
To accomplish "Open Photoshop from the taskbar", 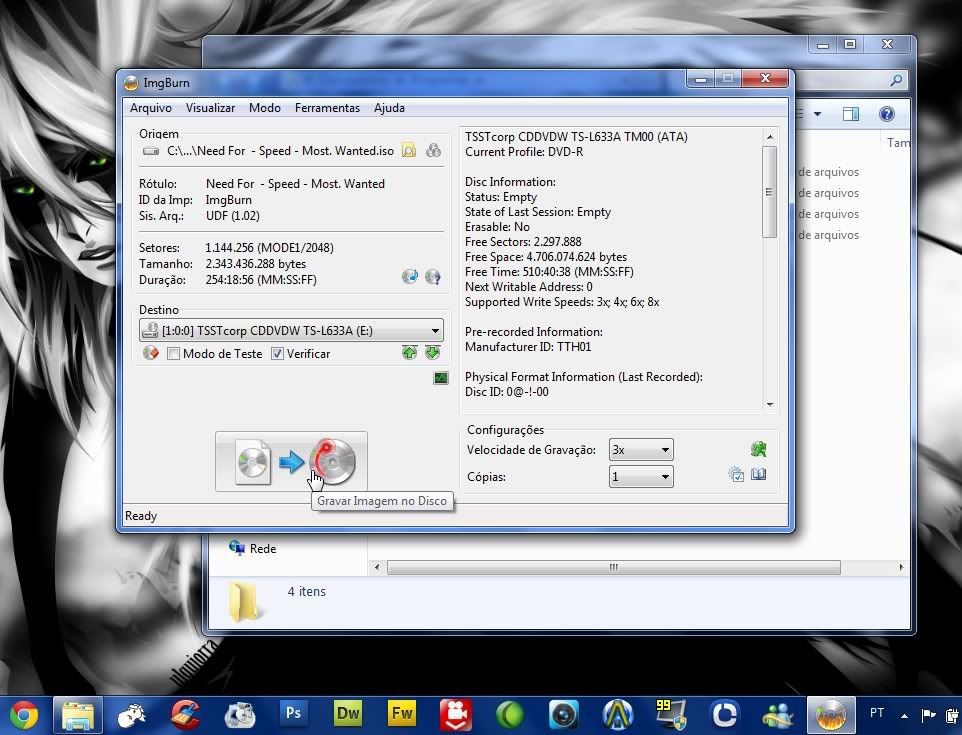I will (294, 714).
